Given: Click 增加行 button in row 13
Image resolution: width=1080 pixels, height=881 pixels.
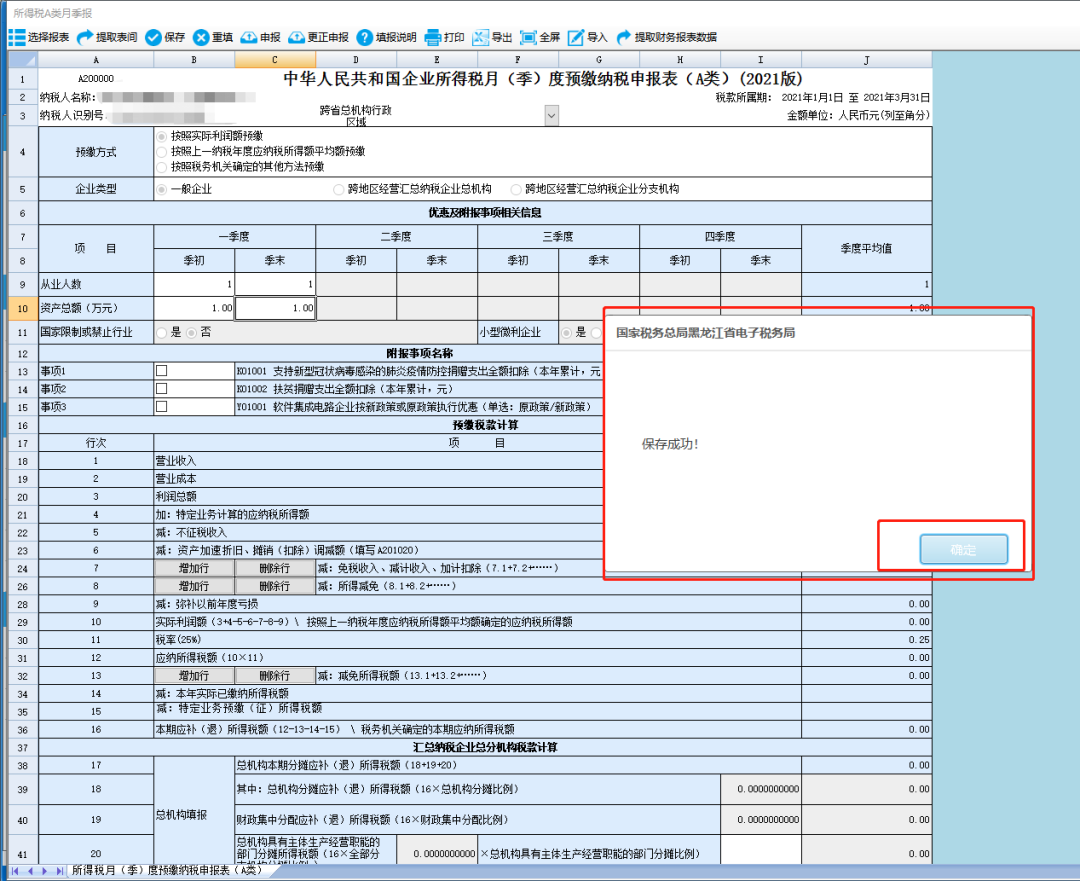Looking at the screenshot, I should (x=194, y=676).
